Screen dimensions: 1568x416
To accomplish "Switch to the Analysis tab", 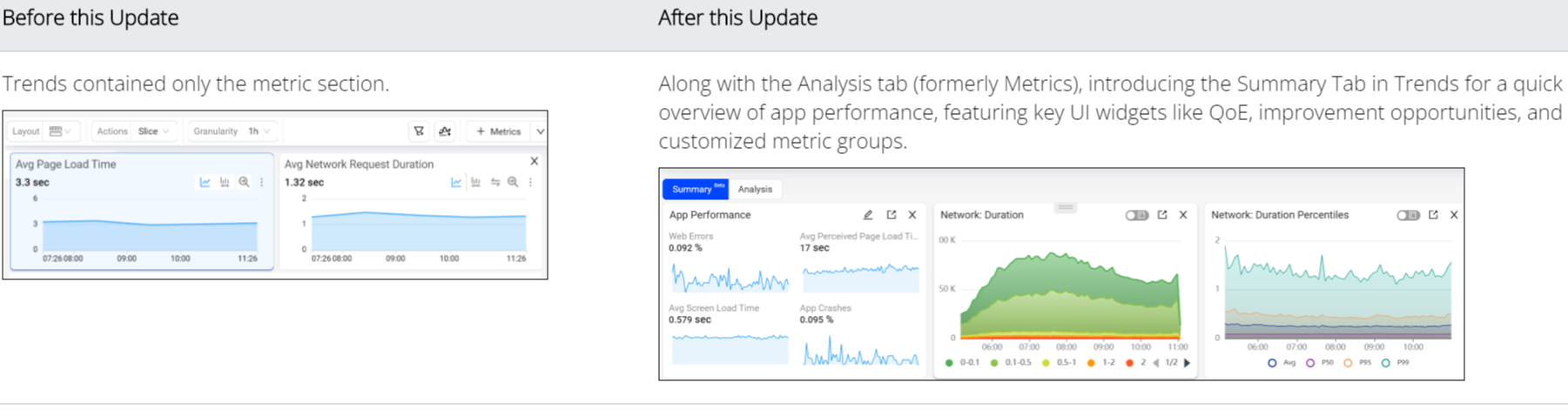I will coord(755,189).
